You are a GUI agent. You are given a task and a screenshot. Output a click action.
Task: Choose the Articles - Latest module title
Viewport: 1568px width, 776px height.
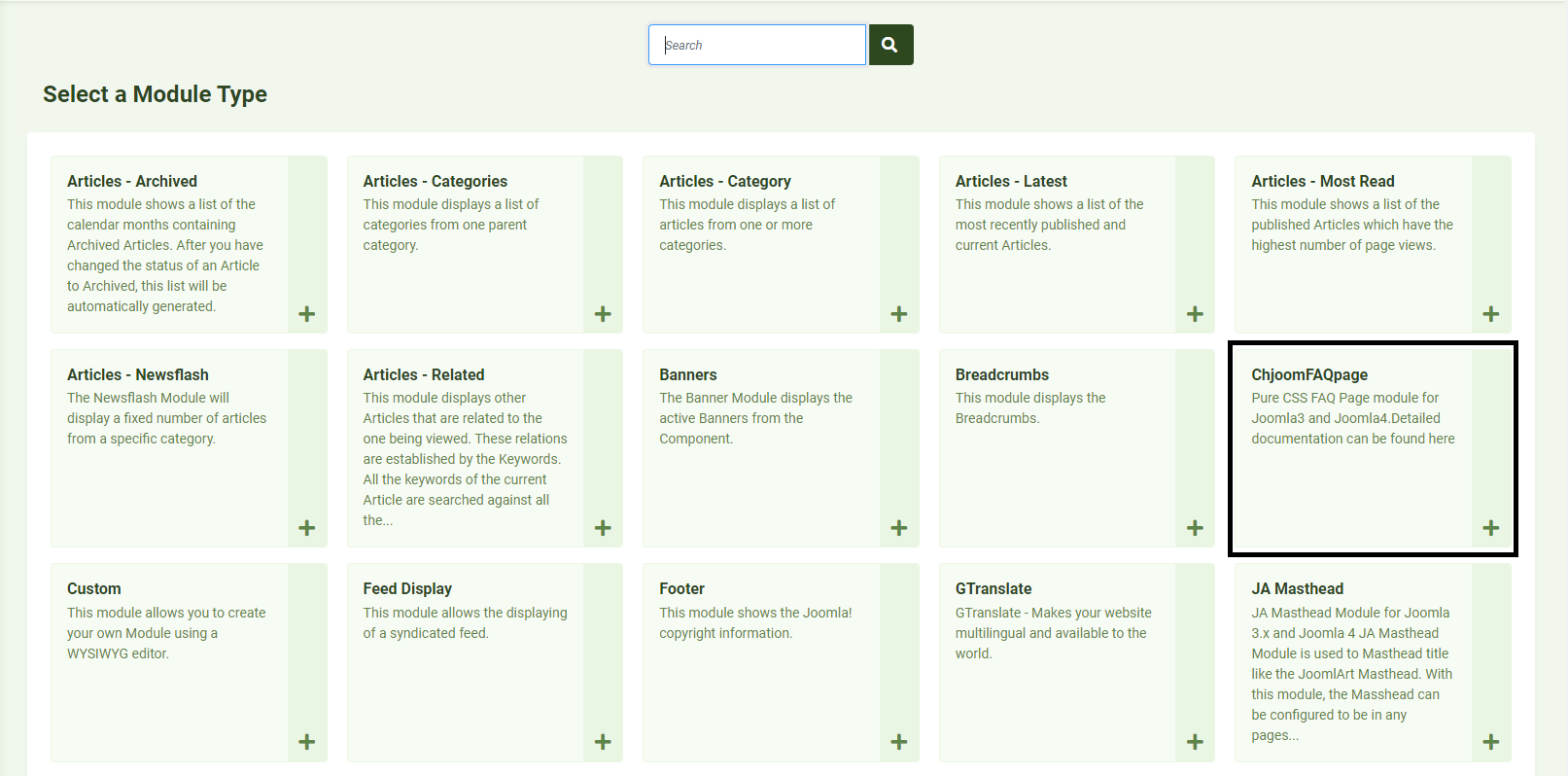pyautogui.click(x=1011, y=181)
